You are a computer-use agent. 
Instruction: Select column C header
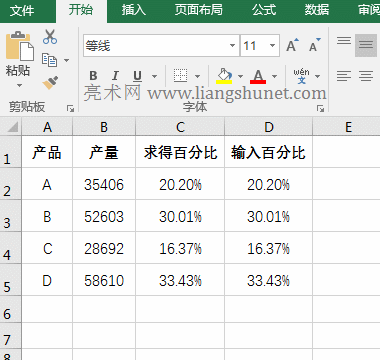click(x=180, y=127)
